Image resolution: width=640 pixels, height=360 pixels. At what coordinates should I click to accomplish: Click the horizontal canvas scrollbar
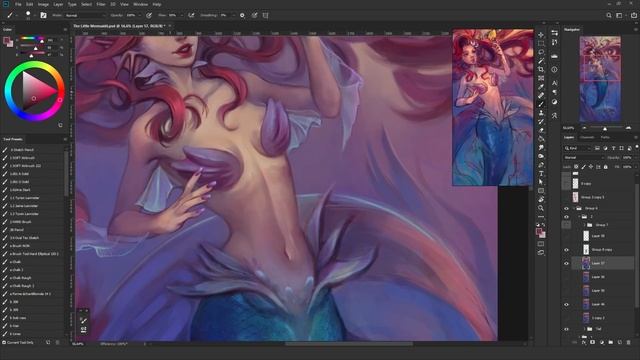point(348,344)
